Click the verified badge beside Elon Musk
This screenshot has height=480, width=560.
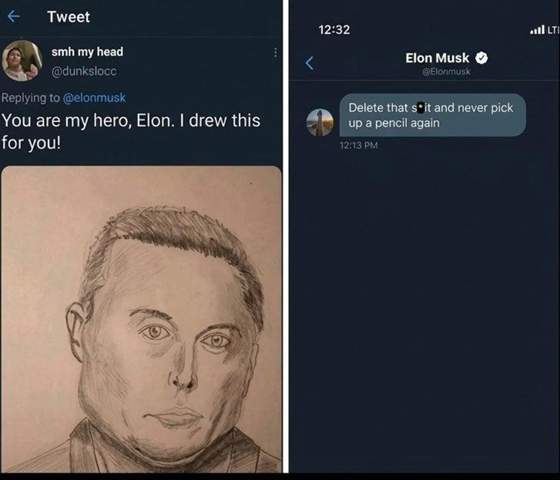click(x=482, y=58)
